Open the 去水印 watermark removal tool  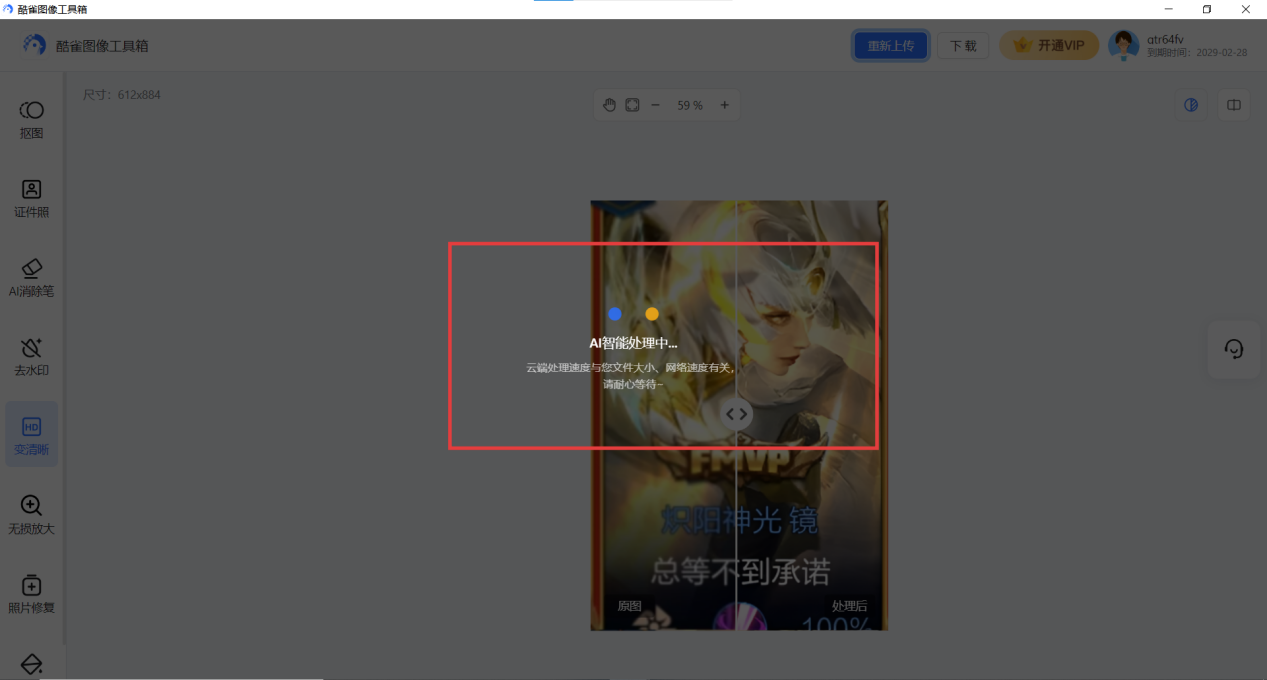[31, 356]
